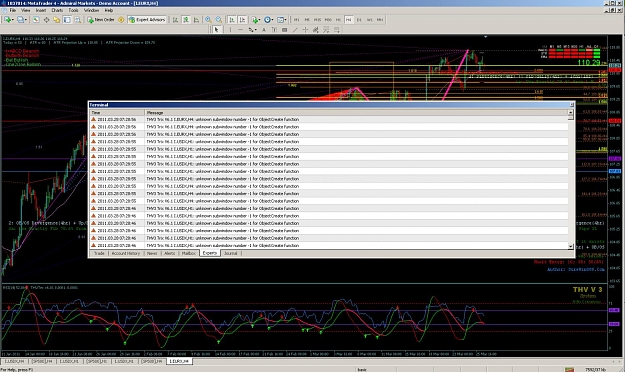625x372 pixels.
Task: Click the New Order toolbar button
Action: click(x=101, y=20)
